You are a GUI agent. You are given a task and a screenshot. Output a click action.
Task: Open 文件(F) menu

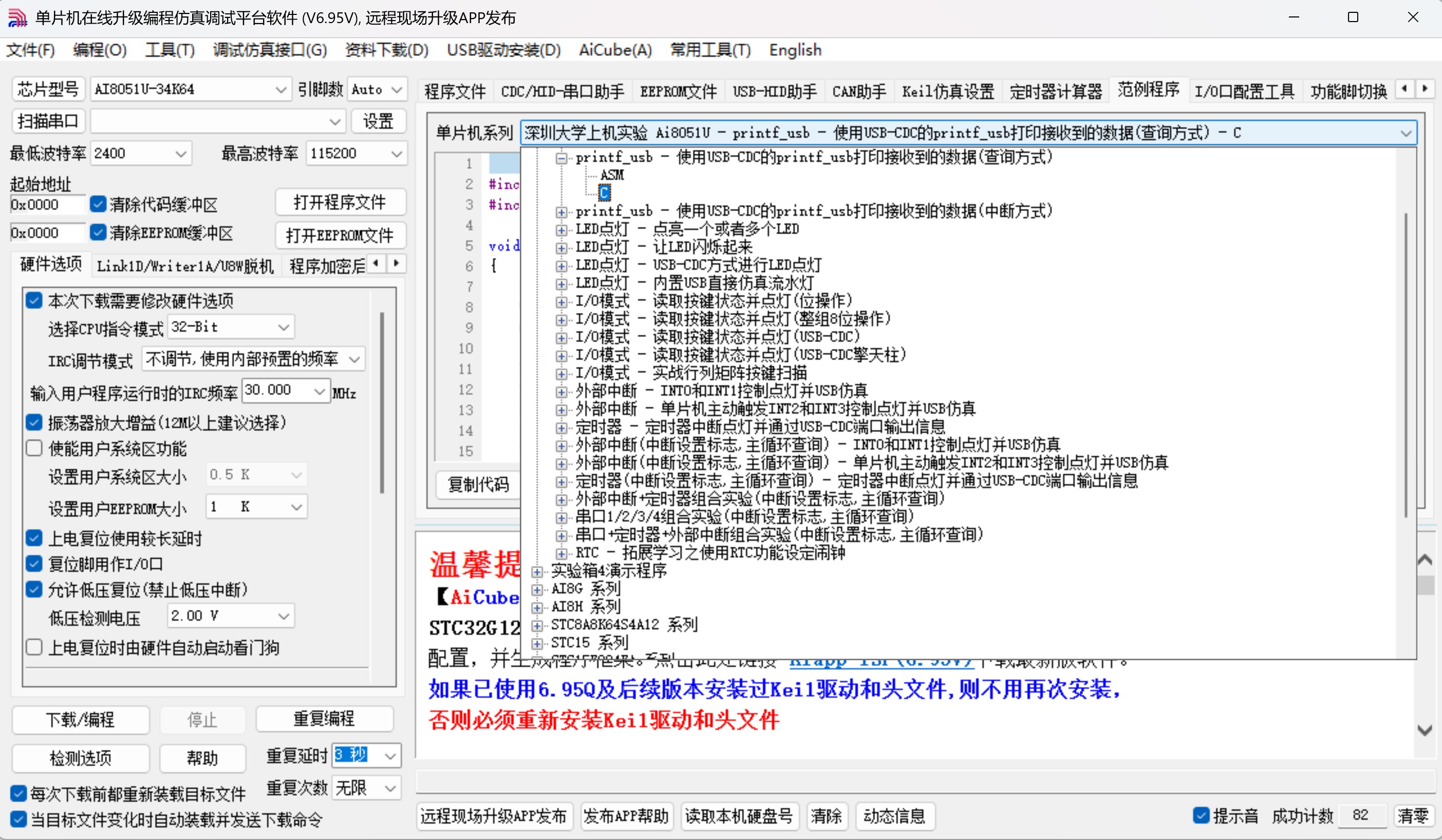point(30,50)
